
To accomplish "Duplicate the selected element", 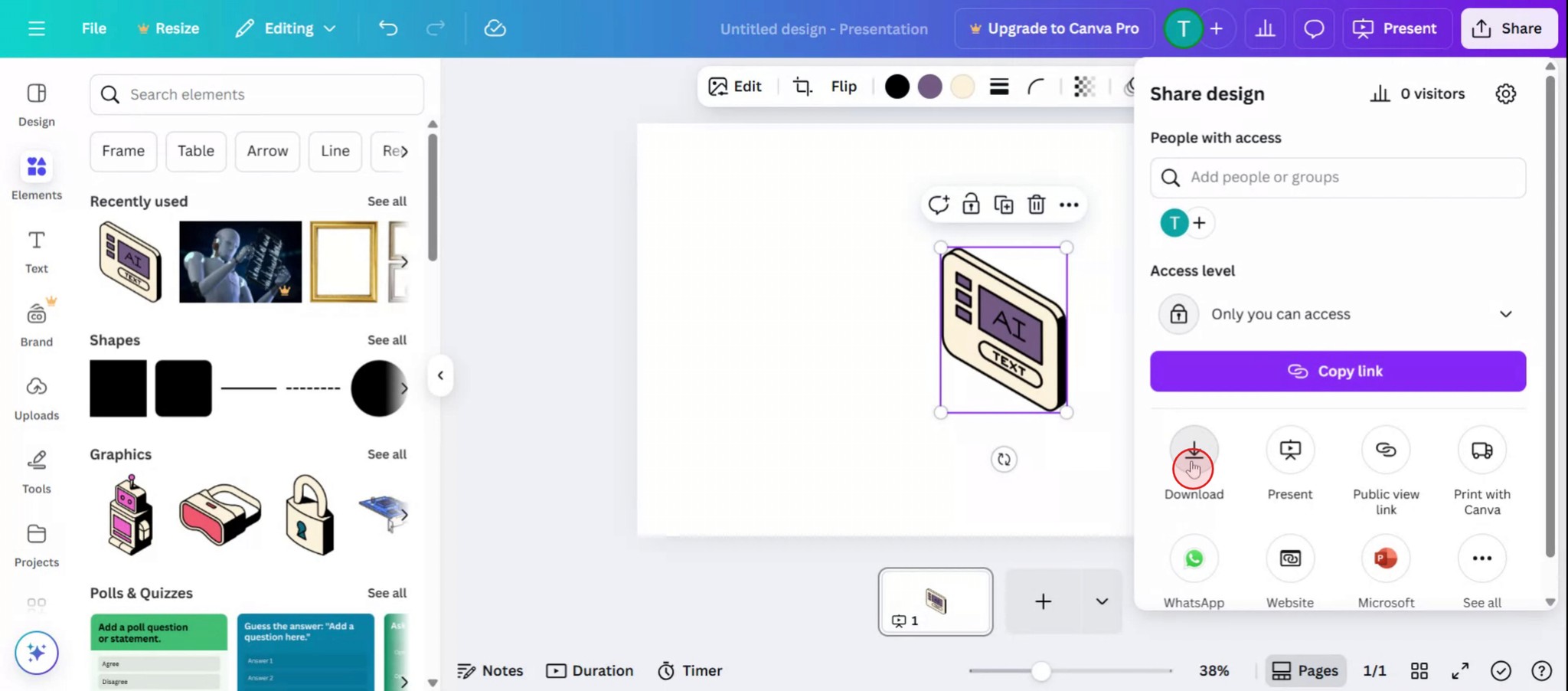I will 1004,205.
